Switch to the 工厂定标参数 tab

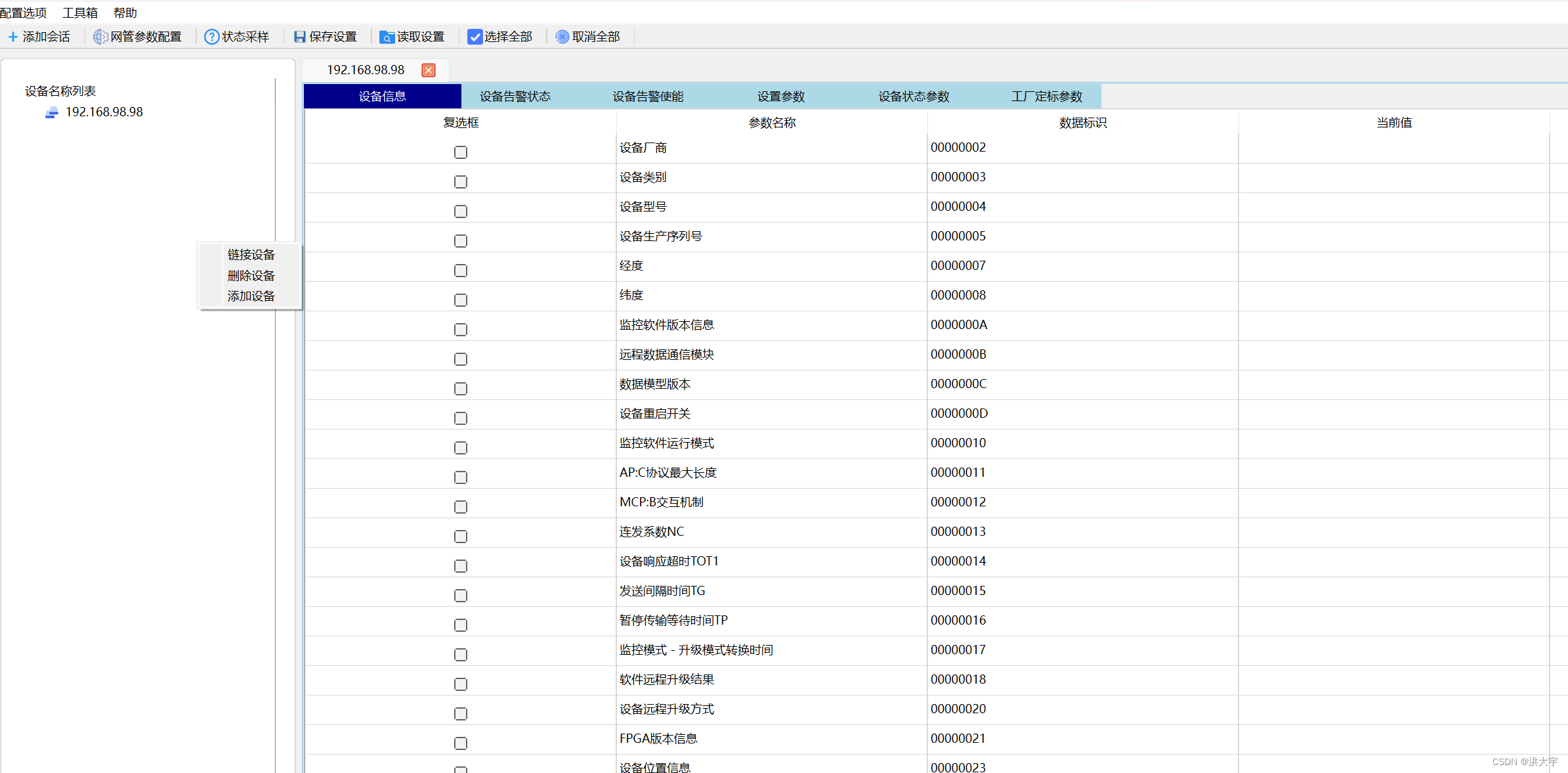tap(1047, 97)
